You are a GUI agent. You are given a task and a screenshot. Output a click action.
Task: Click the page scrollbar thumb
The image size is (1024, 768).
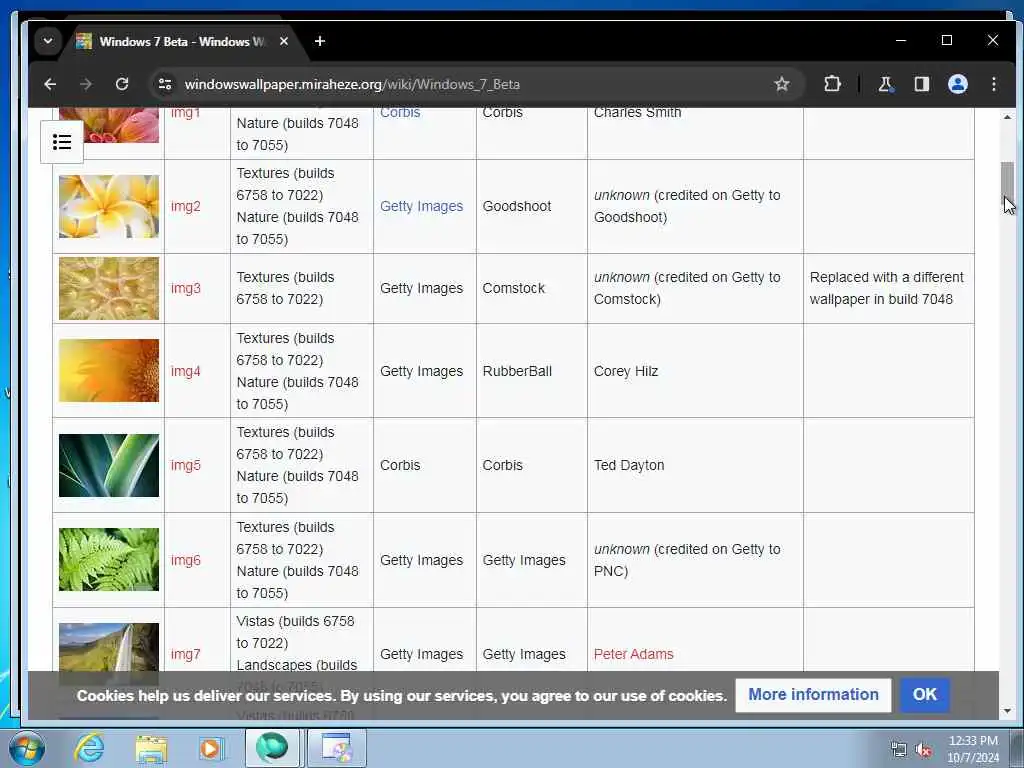[x=1007, y=183]
